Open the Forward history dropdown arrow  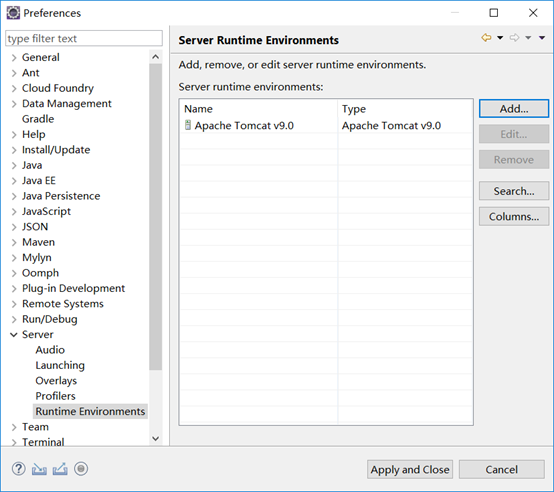coord(528,37)
